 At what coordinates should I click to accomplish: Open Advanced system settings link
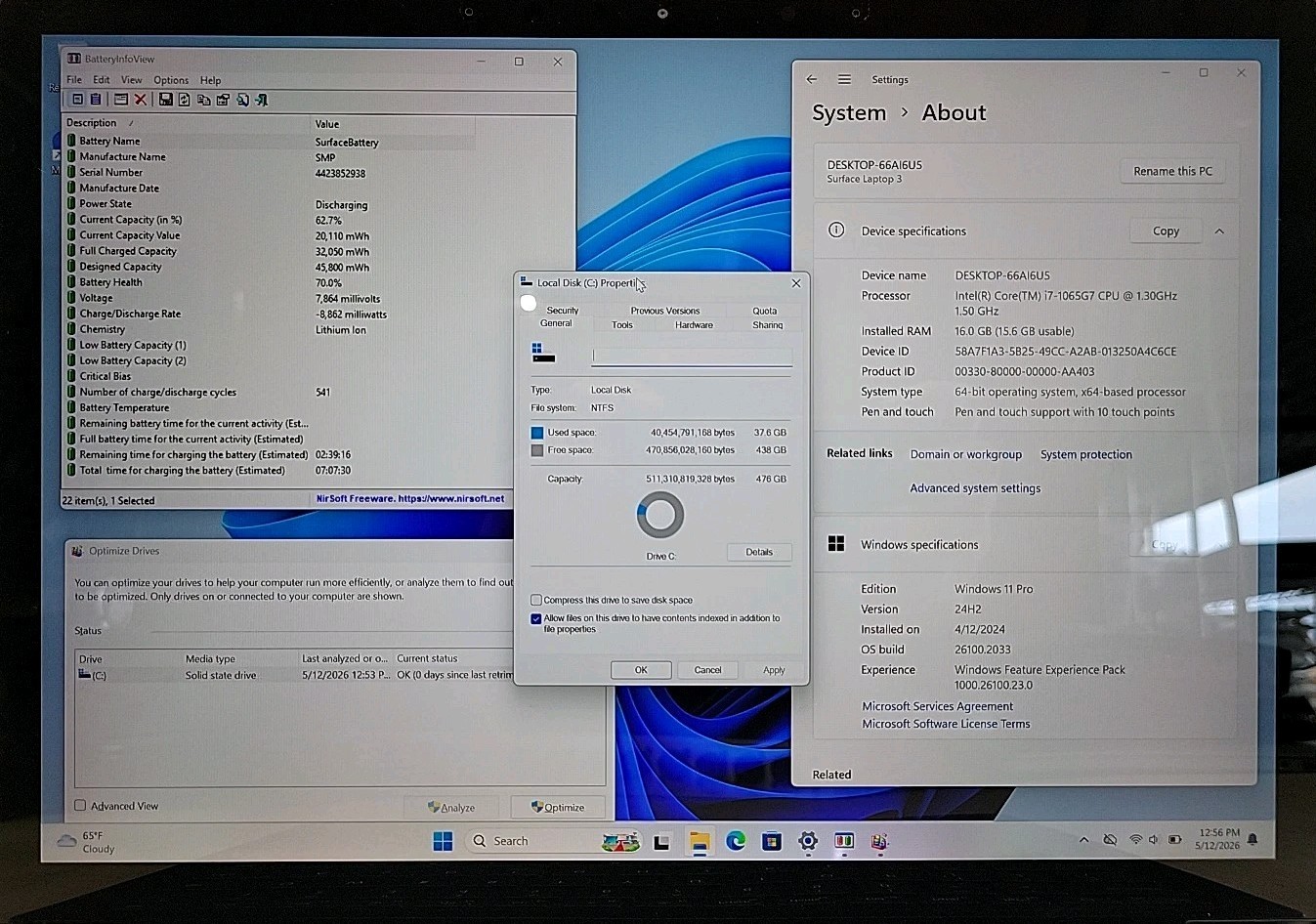tap(975, 488)
